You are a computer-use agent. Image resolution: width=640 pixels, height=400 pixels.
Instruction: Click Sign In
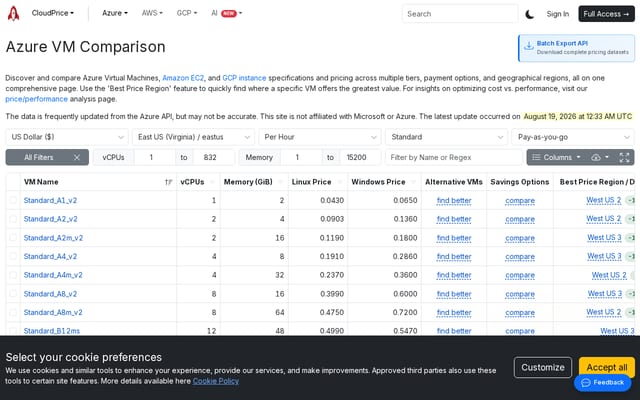coord(558,14)
